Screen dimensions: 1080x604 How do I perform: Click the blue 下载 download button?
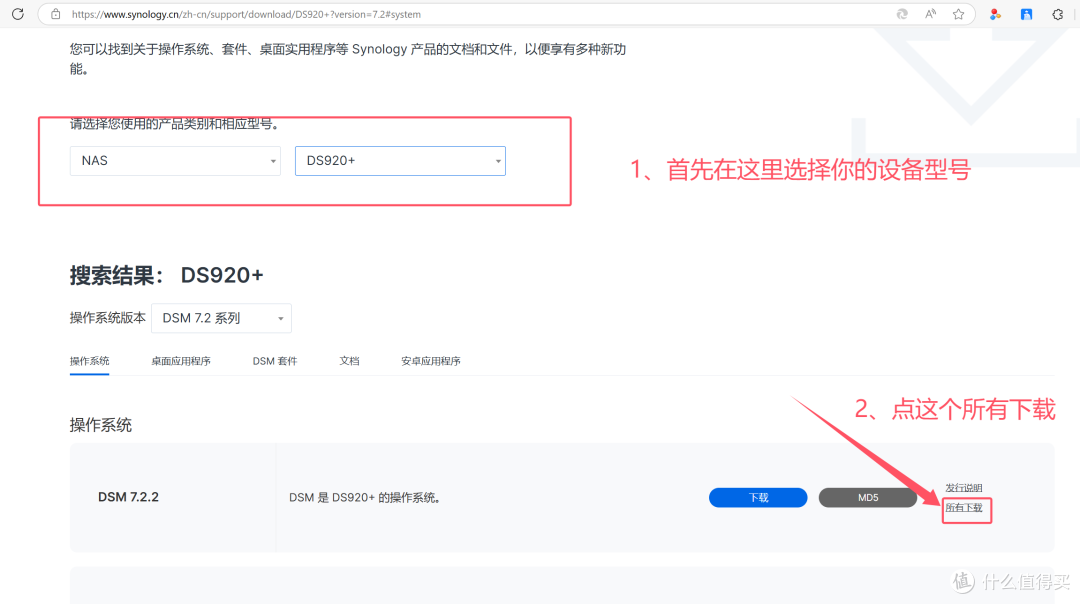pyautogui.click(x=757, y=497)
